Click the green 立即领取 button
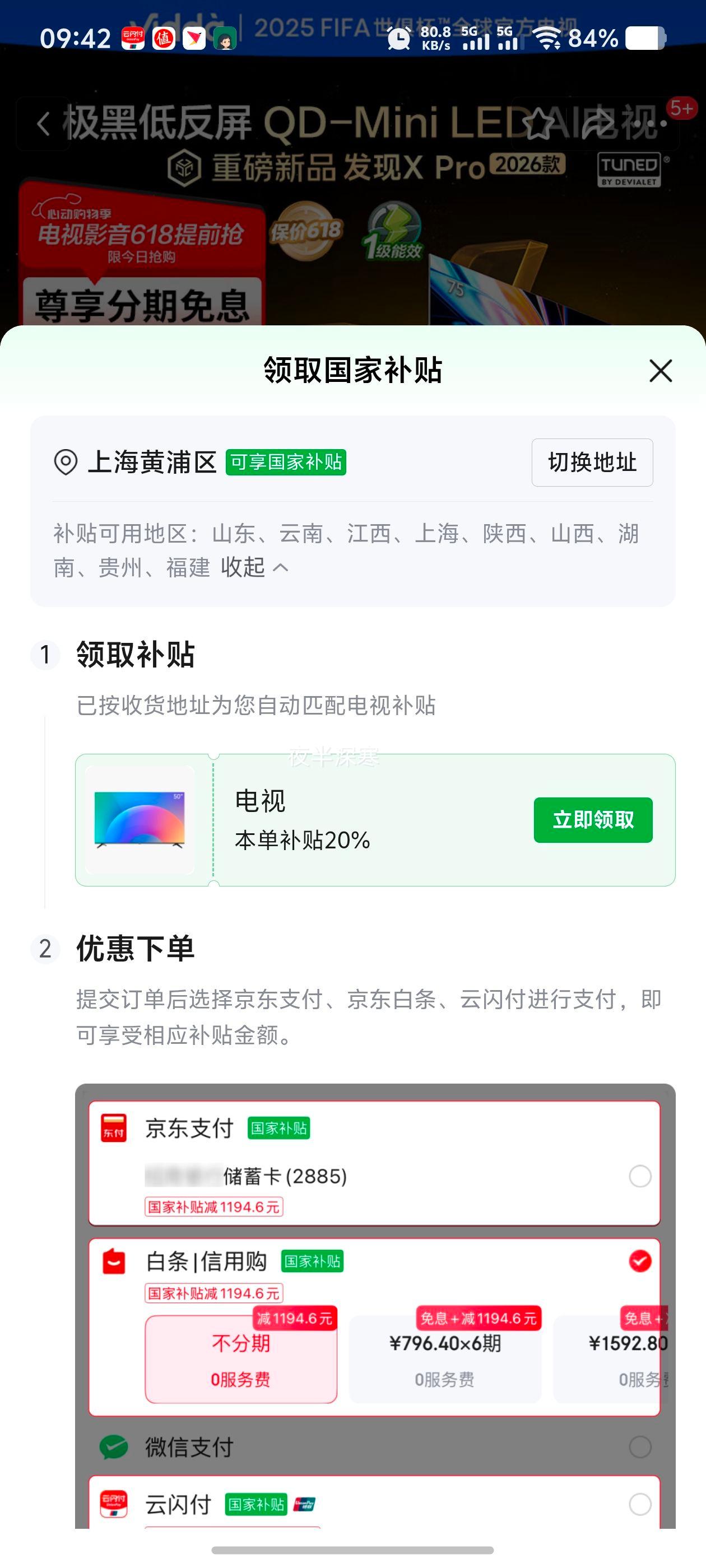706x1568 pixels. point(593,820)
